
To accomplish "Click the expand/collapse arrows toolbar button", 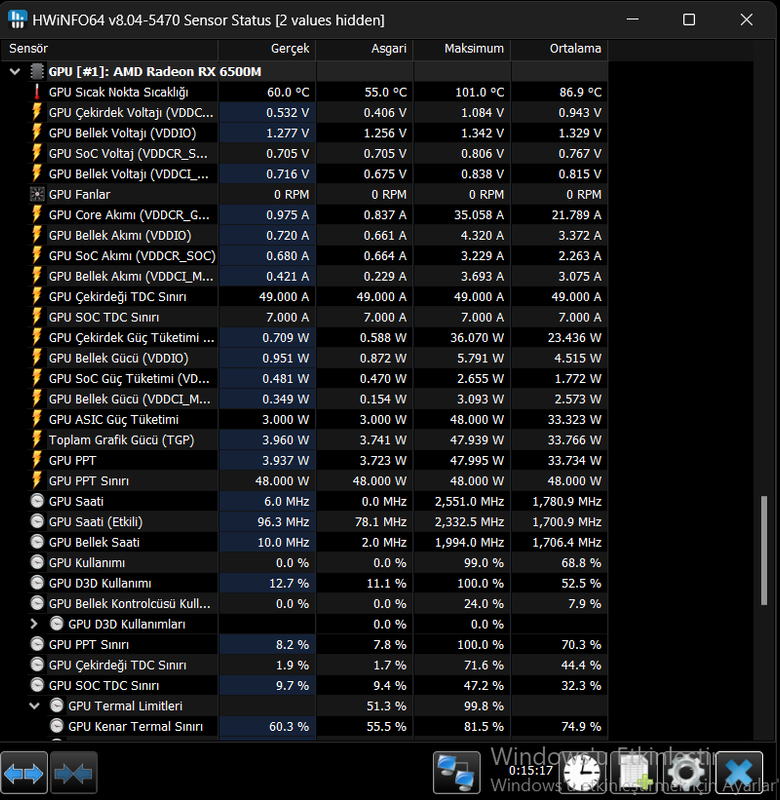I will pos(24,773).
